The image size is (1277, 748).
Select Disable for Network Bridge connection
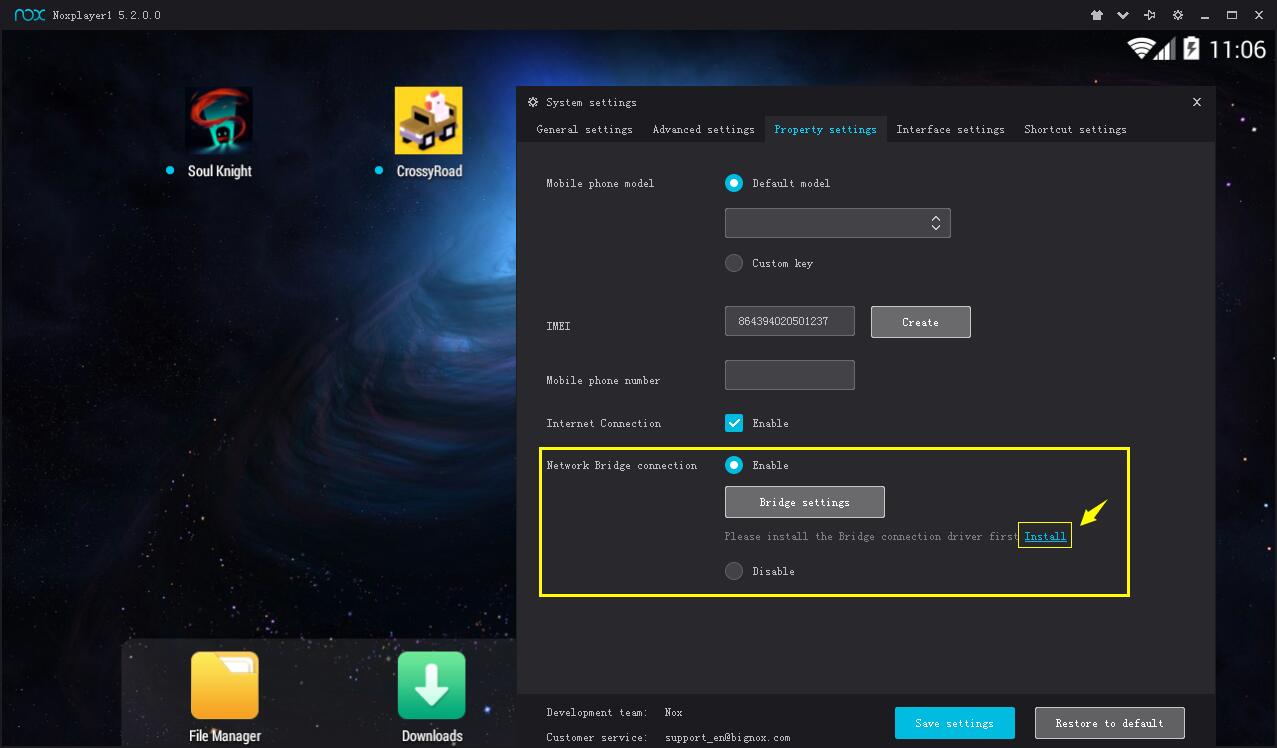coord(734,571)
